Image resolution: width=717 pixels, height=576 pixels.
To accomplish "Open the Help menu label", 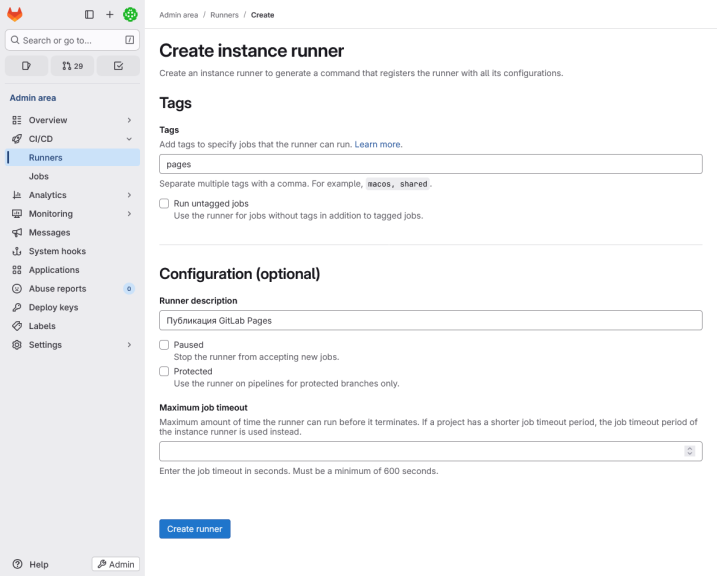I will click(x=39, y=565).
